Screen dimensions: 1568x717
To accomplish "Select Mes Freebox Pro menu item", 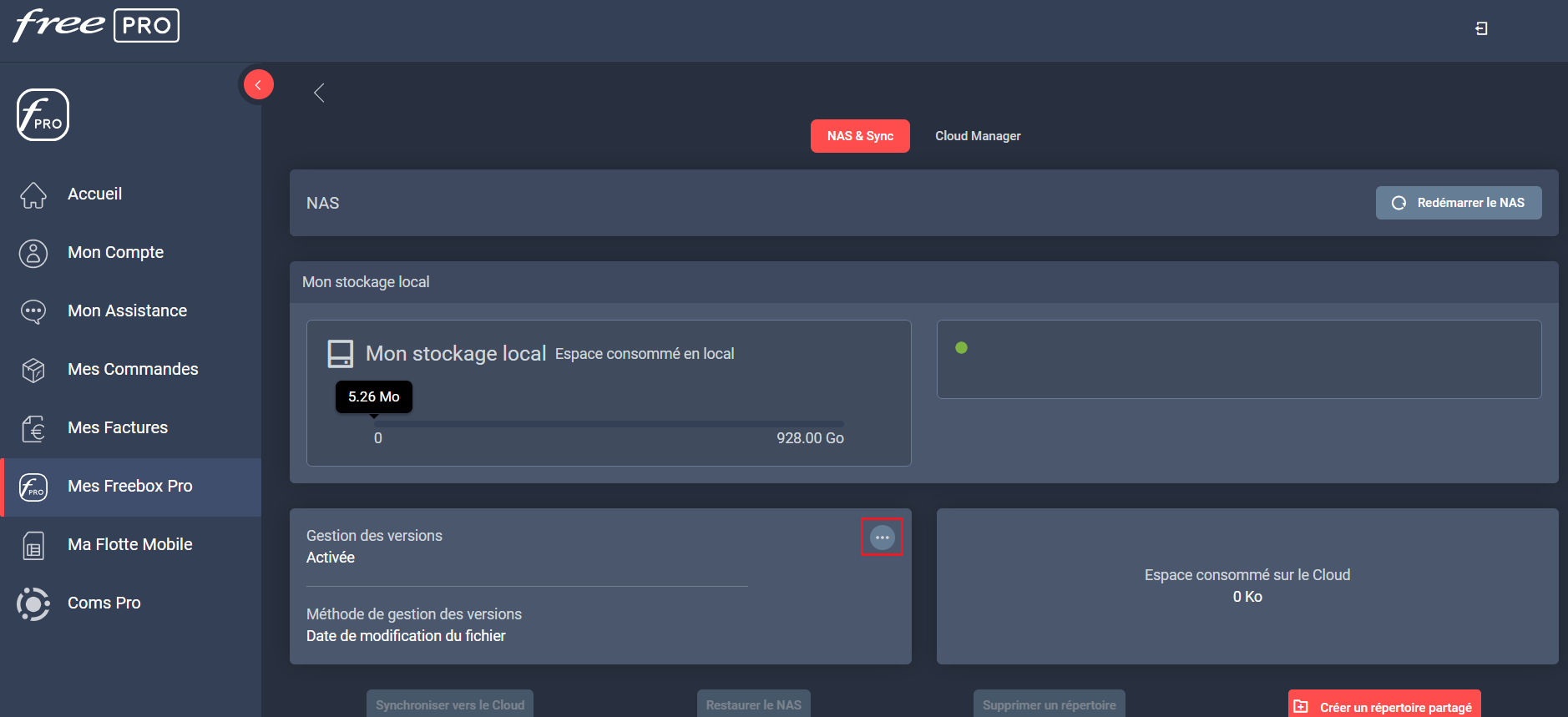I will 130,487.
